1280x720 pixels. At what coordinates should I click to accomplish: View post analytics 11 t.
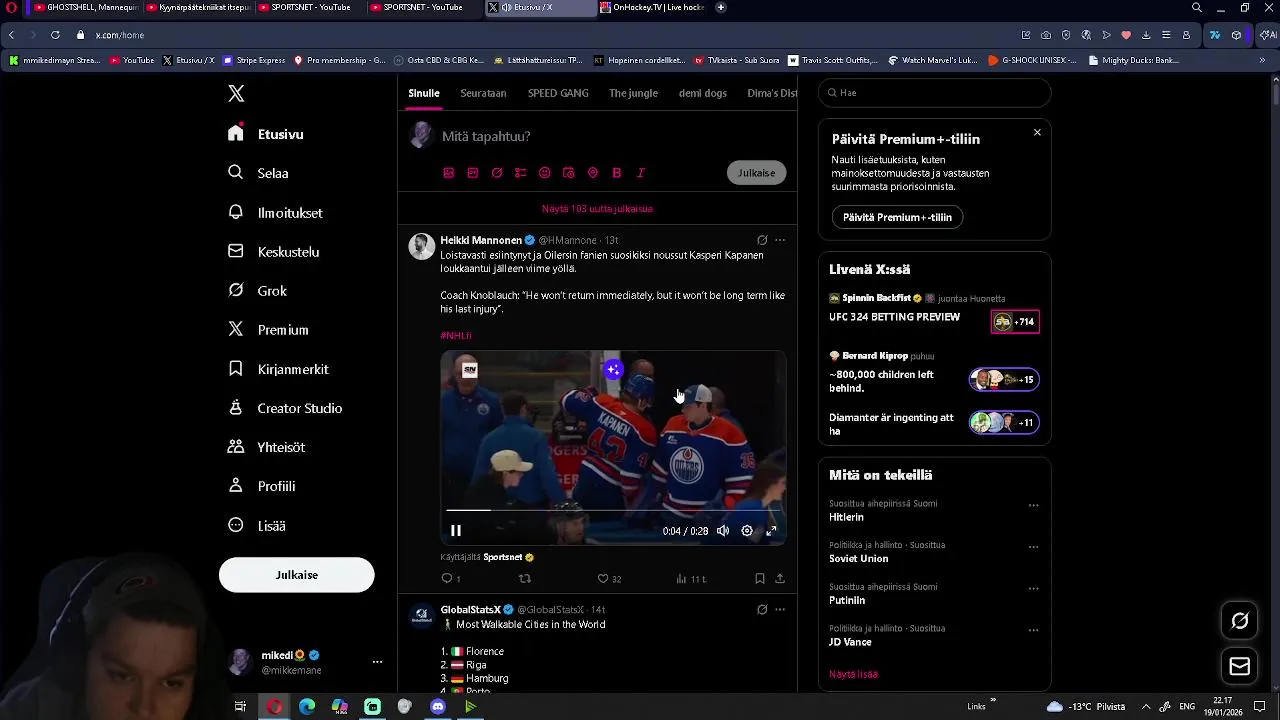coord(691,579)
